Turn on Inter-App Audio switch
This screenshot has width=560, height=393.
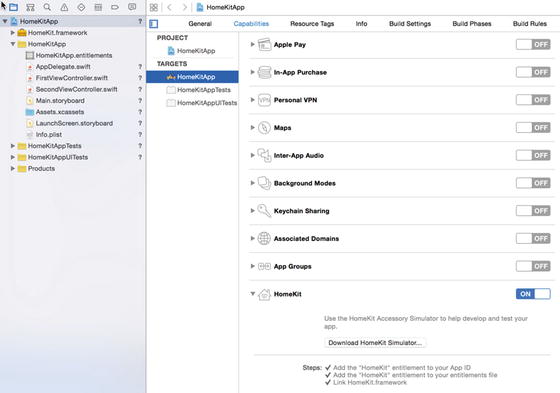533,155
